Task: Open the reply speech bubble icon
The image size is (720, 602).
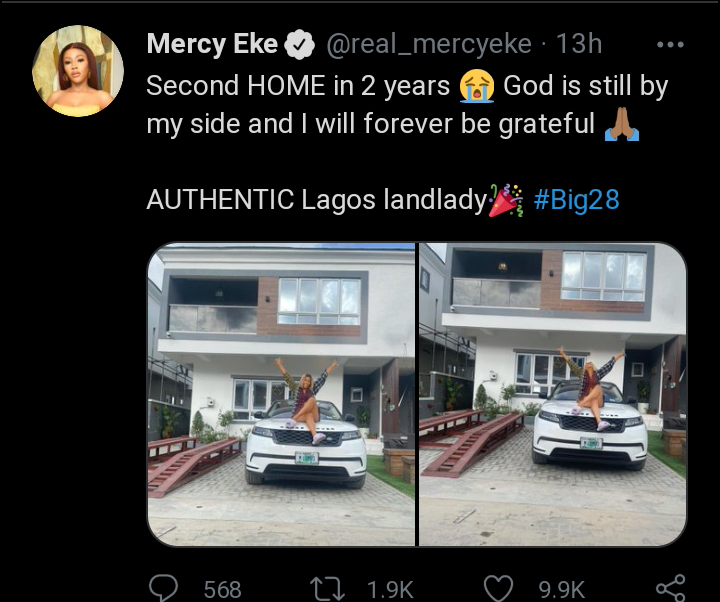Action: (163, 587)
